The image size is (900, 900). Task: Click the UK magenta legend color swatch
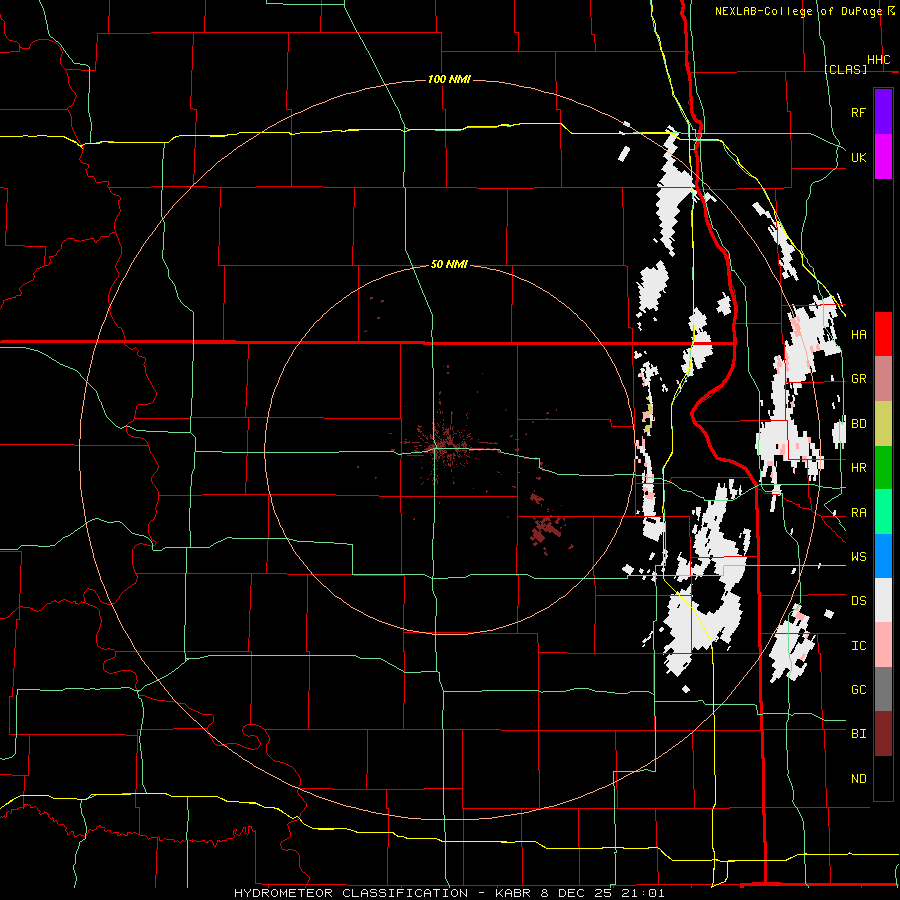(883, 157)
